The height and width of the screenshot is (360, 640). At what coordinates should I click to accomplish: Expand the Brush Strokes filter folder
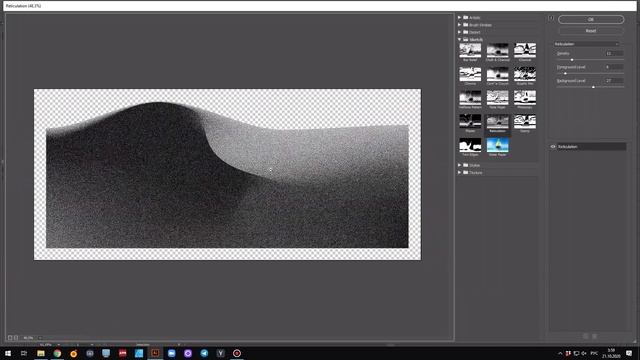[460, 25]
